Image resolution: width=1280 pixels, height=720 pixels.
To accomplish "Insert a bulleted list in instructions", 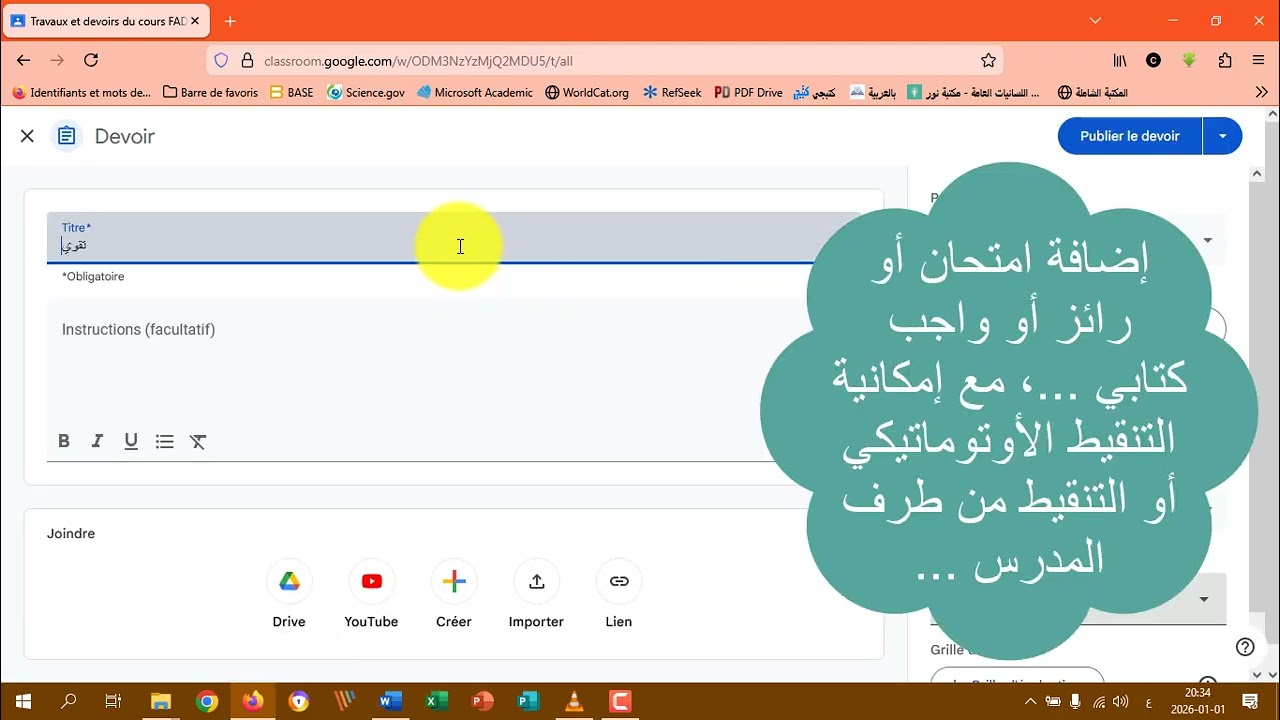I will coord(165,441).
